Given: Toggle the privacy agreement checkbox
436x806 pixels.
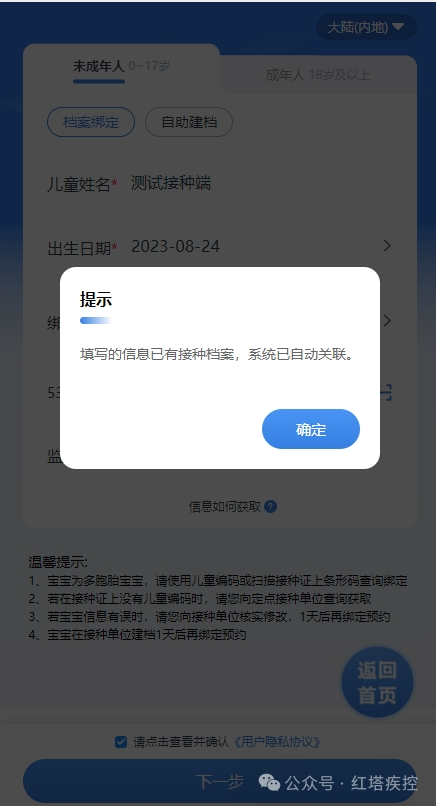Looking at the screenshot, I should 121,742.
